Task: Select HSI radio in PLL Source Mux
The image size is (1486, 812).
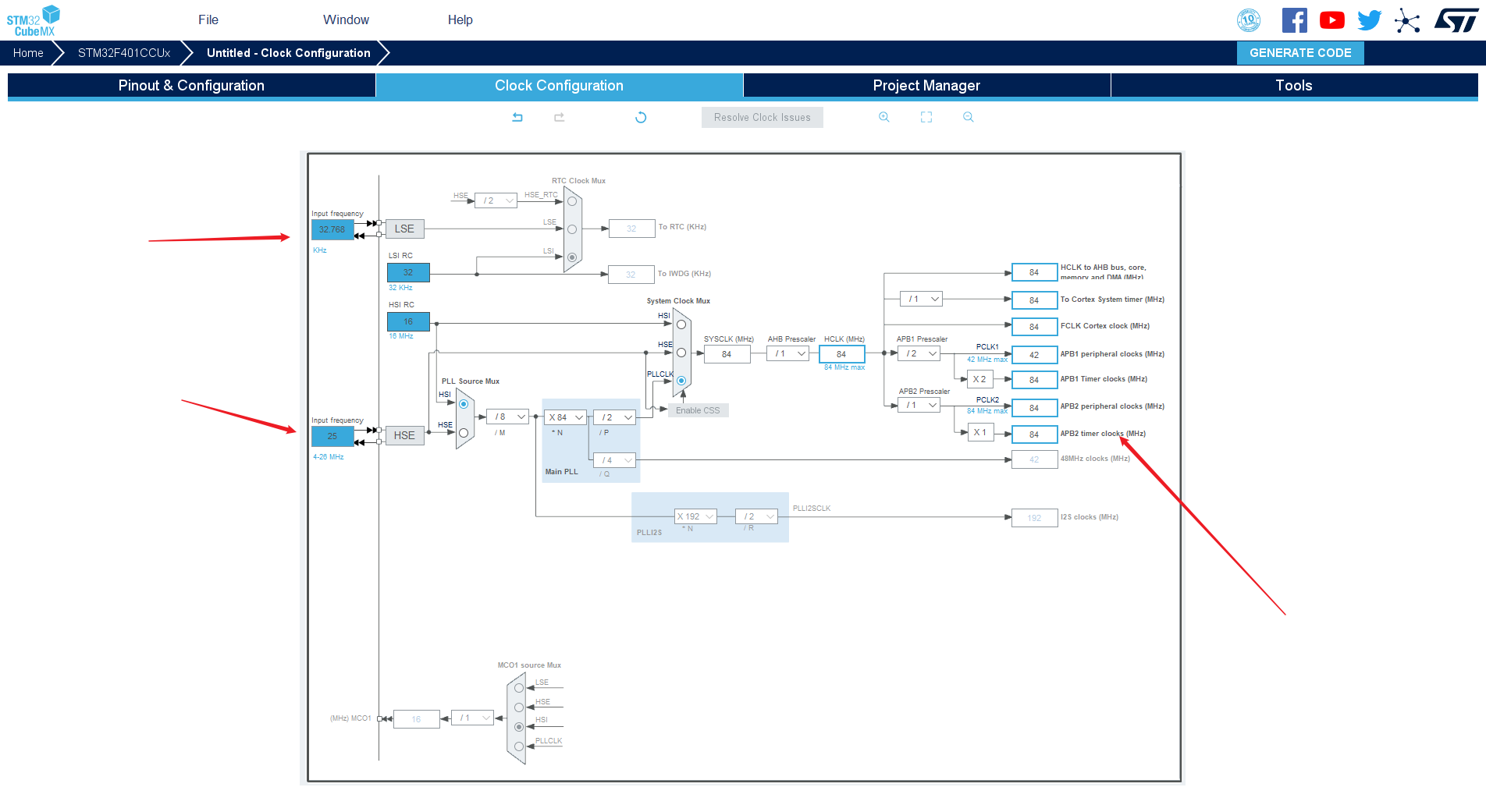Action: coord(464,404)
